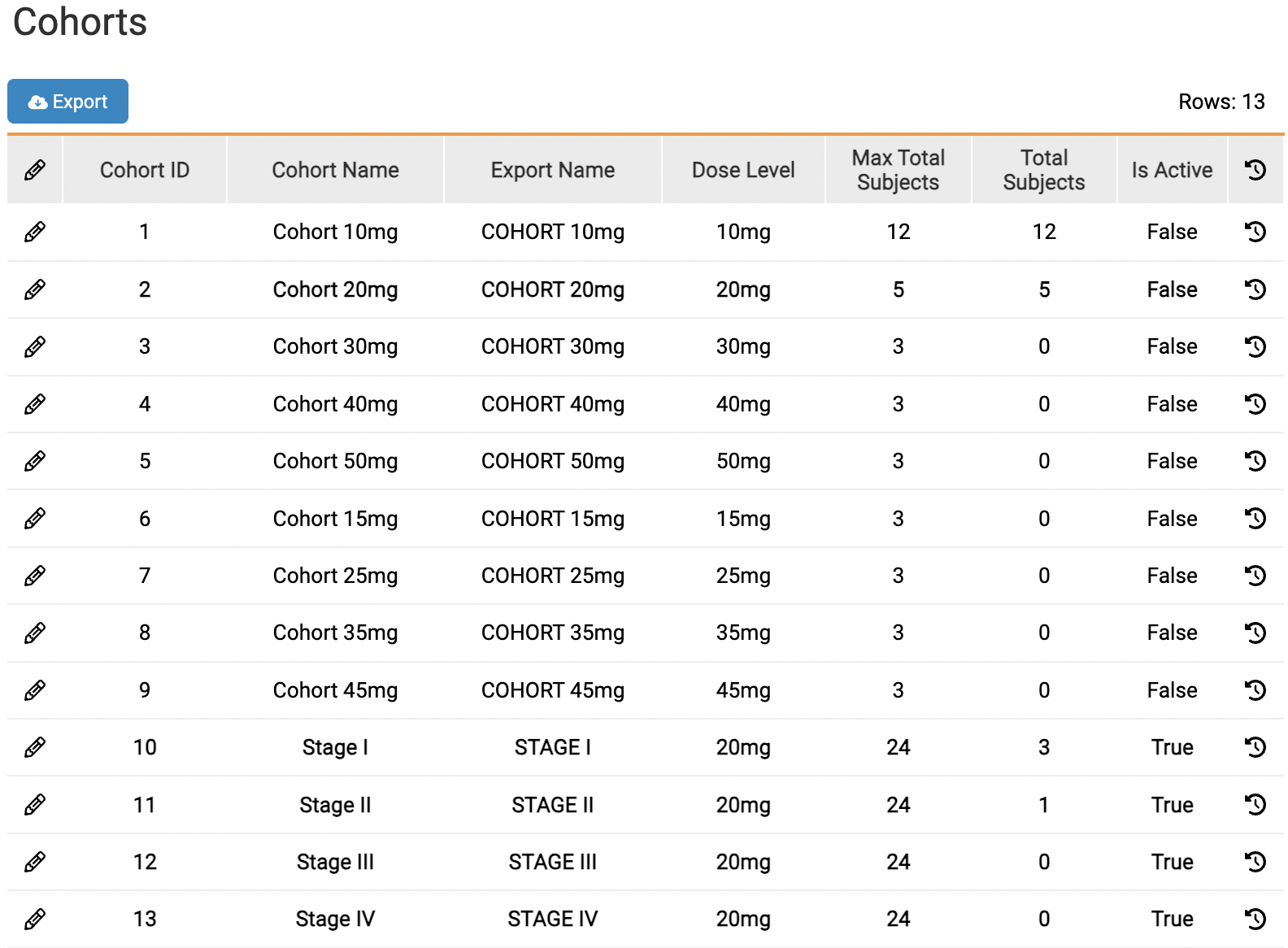Image resolution: width=1288 pixels, height=948 pixels.
Task: Show audit history for Stage II
Action: (x=1255, y=805)
